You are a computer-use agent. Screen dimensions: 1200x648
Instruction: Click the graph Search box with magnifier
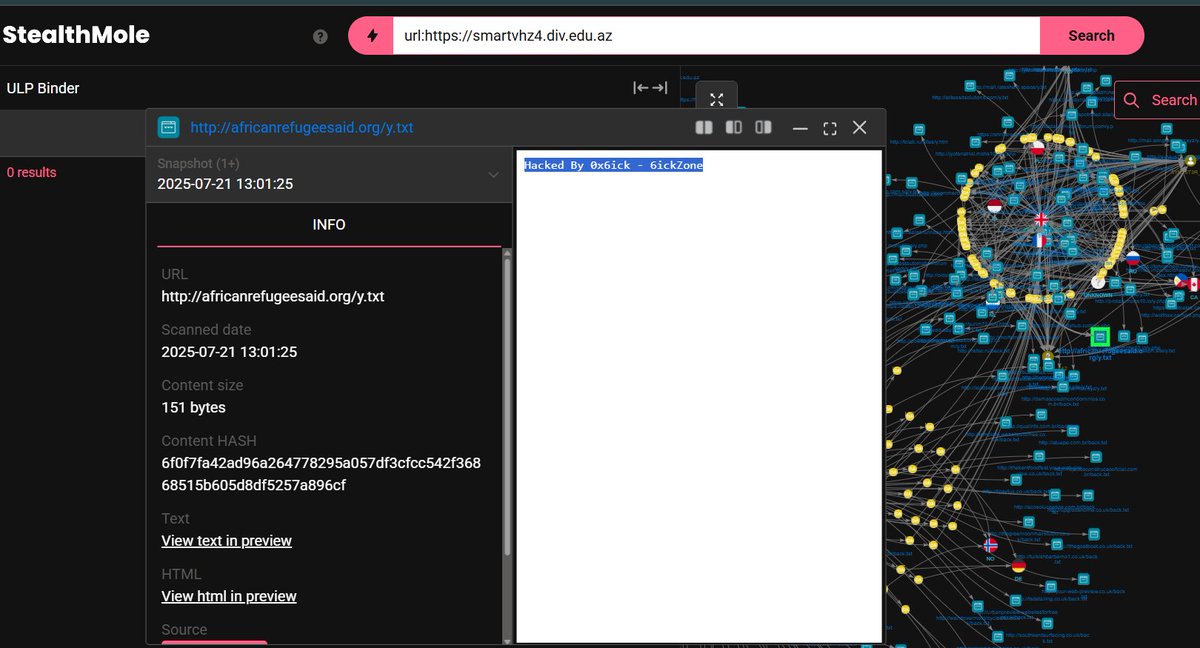pyautogui.click(x=1158, y=100)
